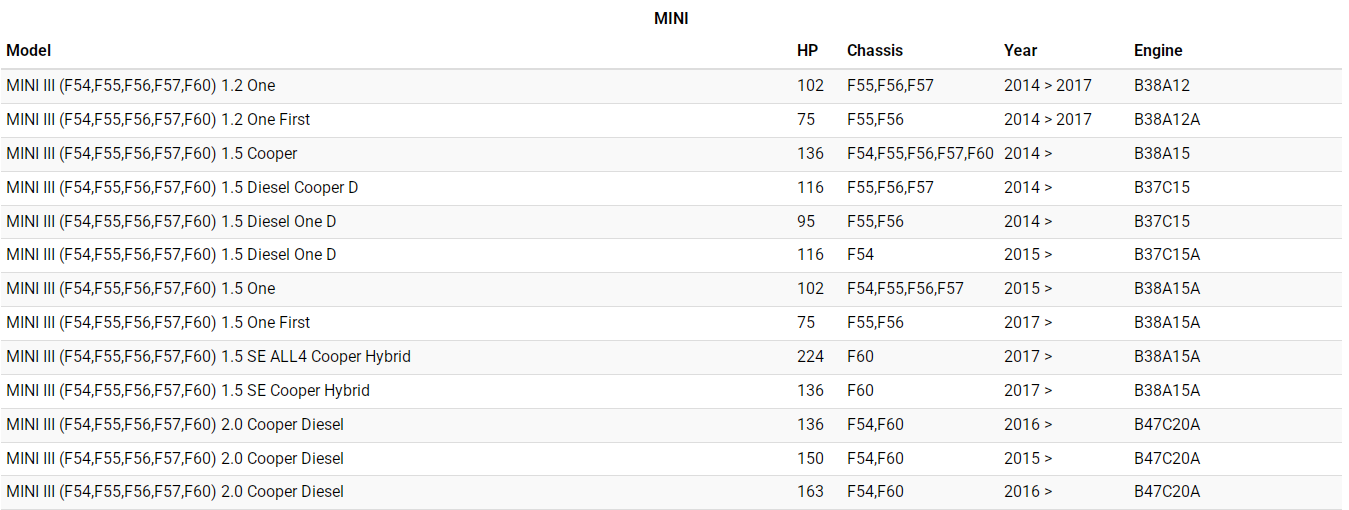
Task: Click the Model column header
Action: [28, 50]
